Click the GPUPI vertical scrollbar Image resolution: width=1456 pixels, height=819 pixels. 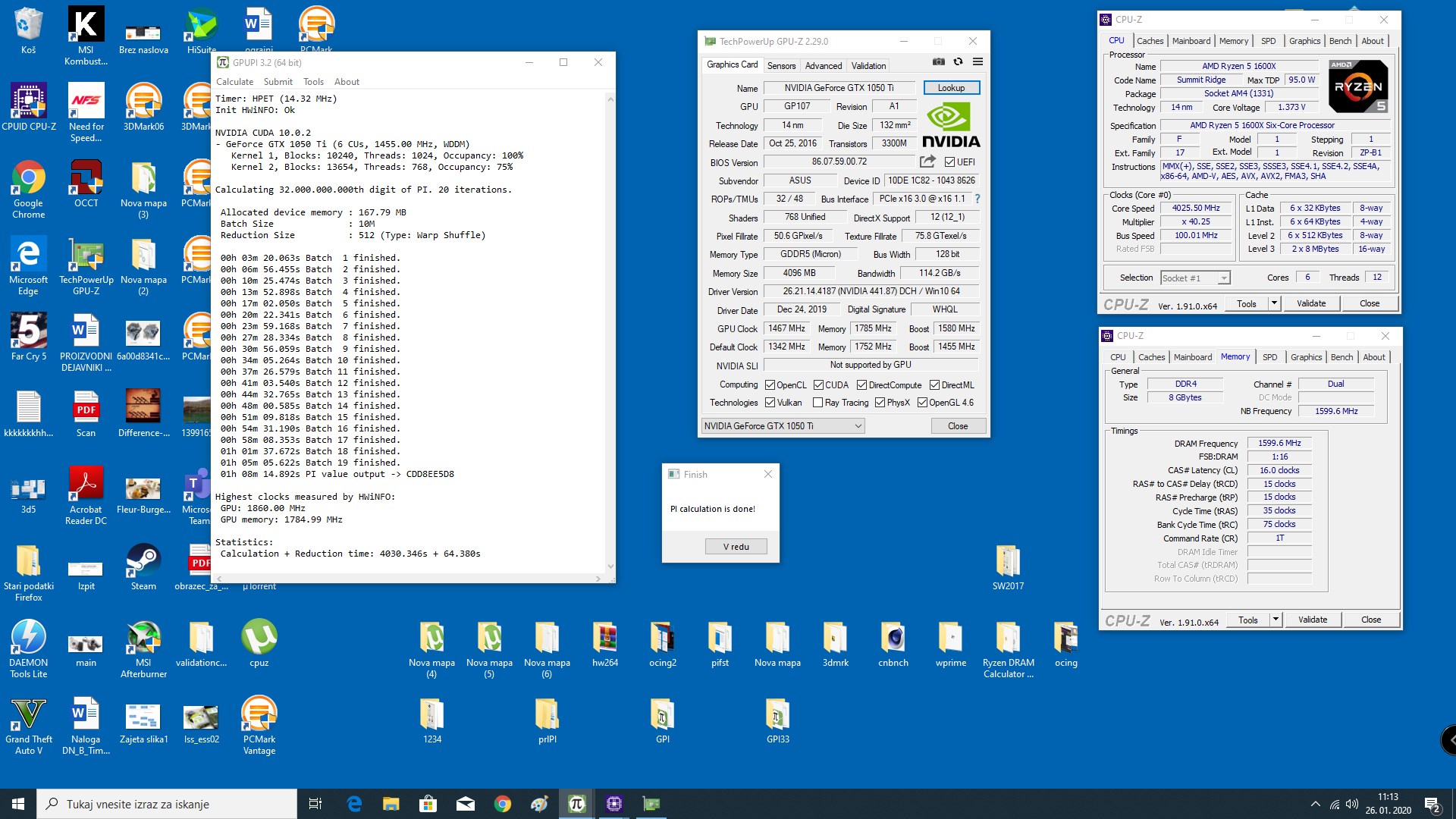coord(610,332)
